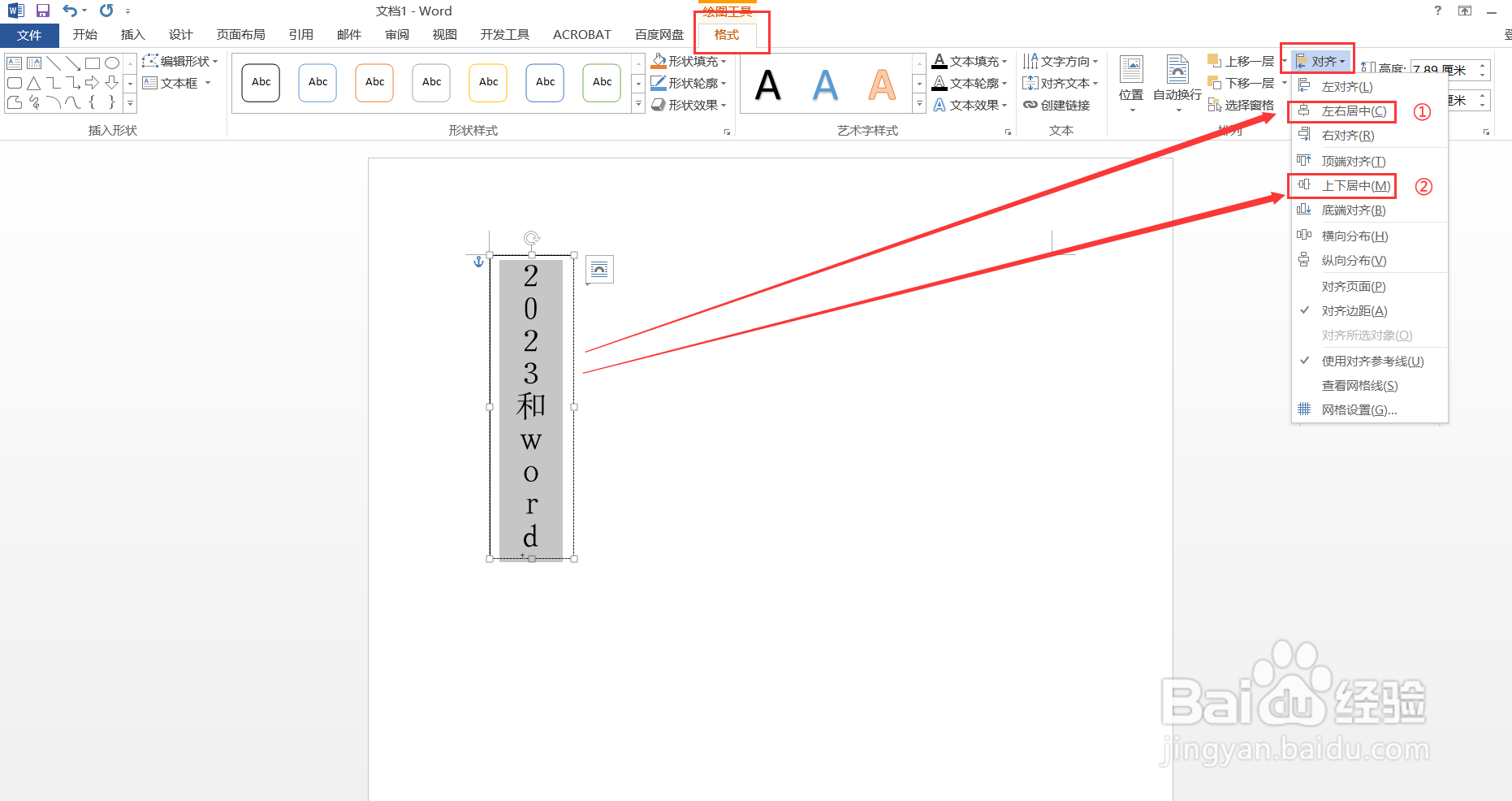Click the Shape Fill (形状填充) bucket icon
This screenshot has width=1512, height=801.
(659, 61)
